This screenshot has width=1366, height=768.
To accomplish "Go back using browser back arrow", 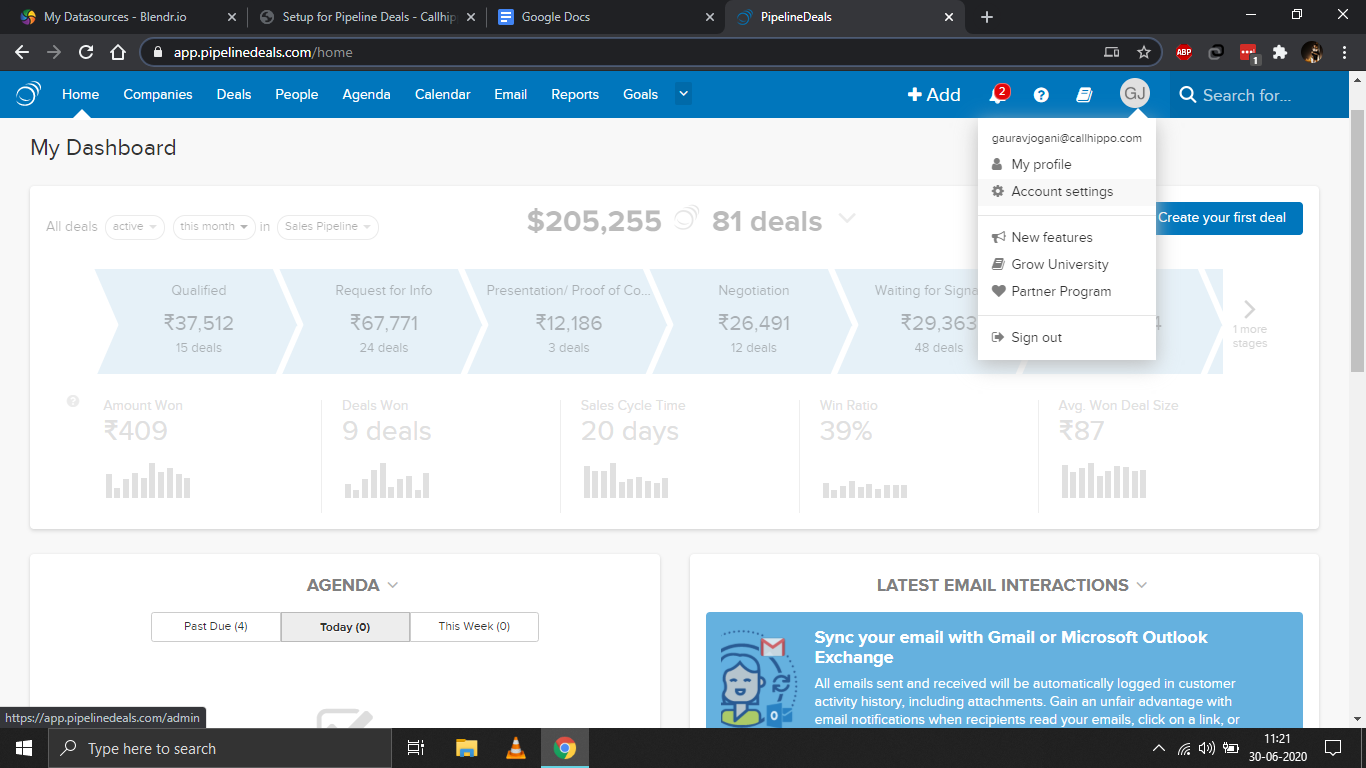I will click(x=22, y=52).
